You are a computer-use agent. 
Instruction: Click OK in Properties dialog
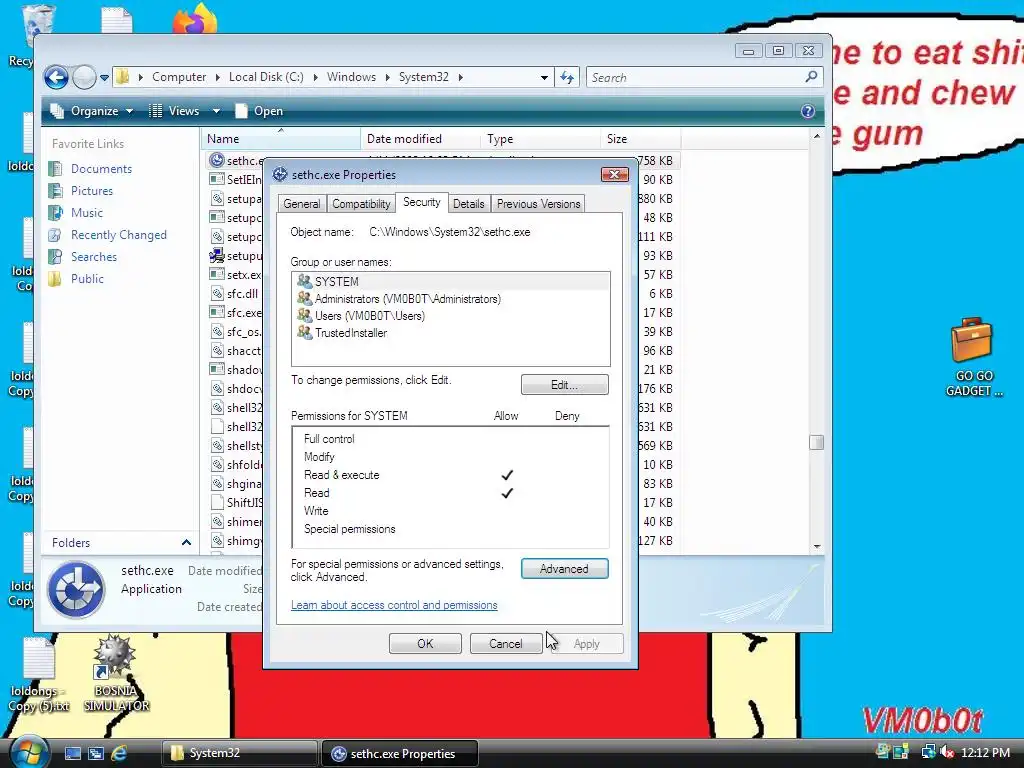pyautogui.click(x=425, y=644)
